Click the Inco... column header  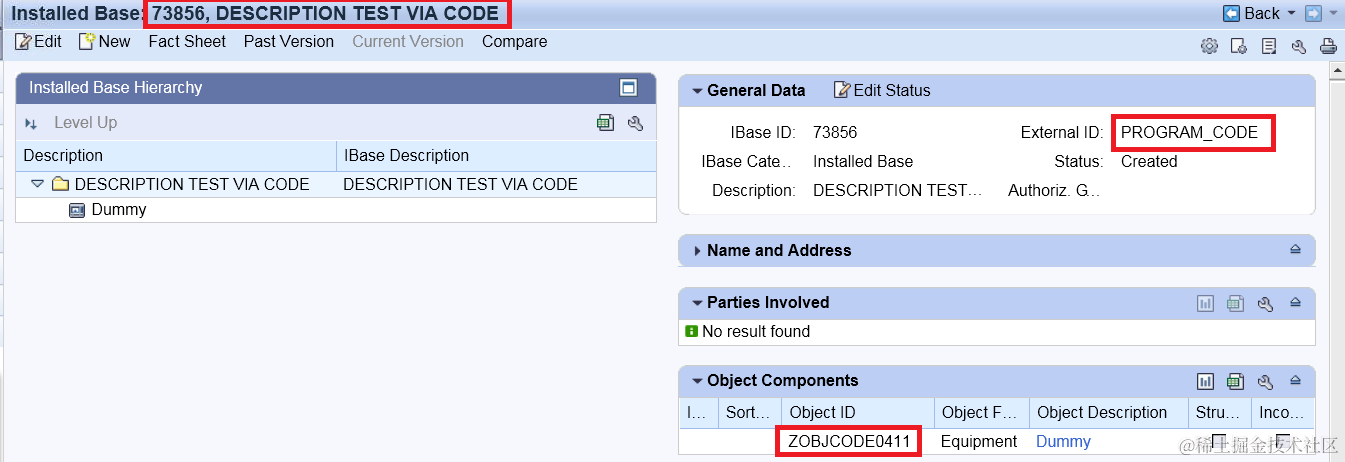[x=1283, y=413]
